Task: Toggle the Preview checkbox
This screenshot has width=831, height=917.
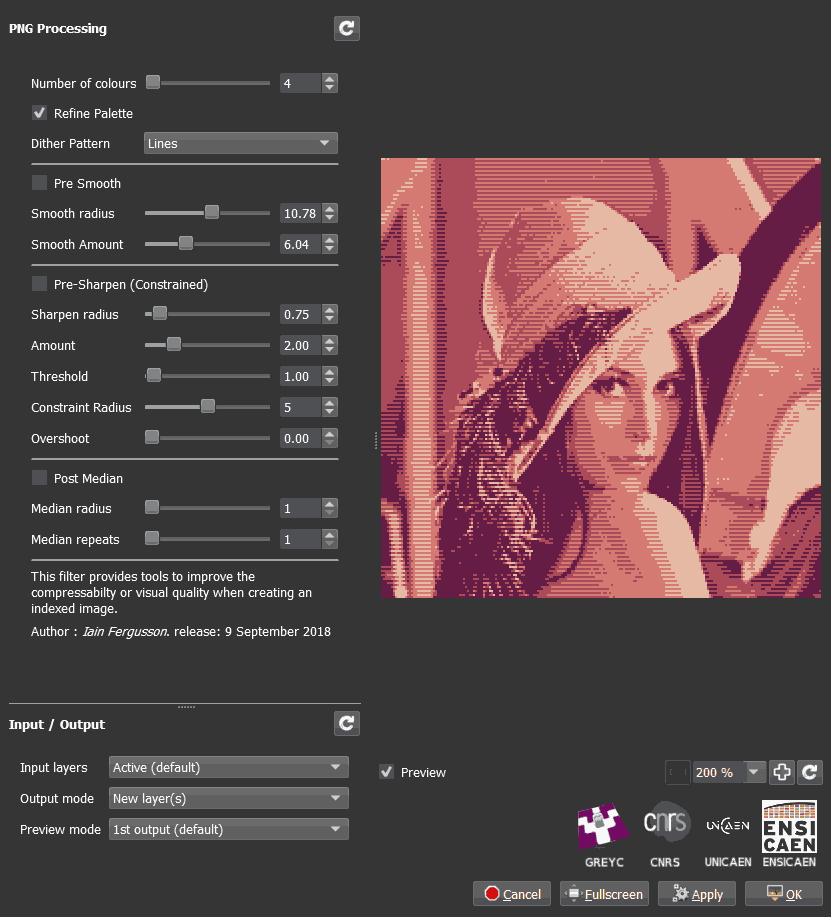Action: [x=387, y=772]
